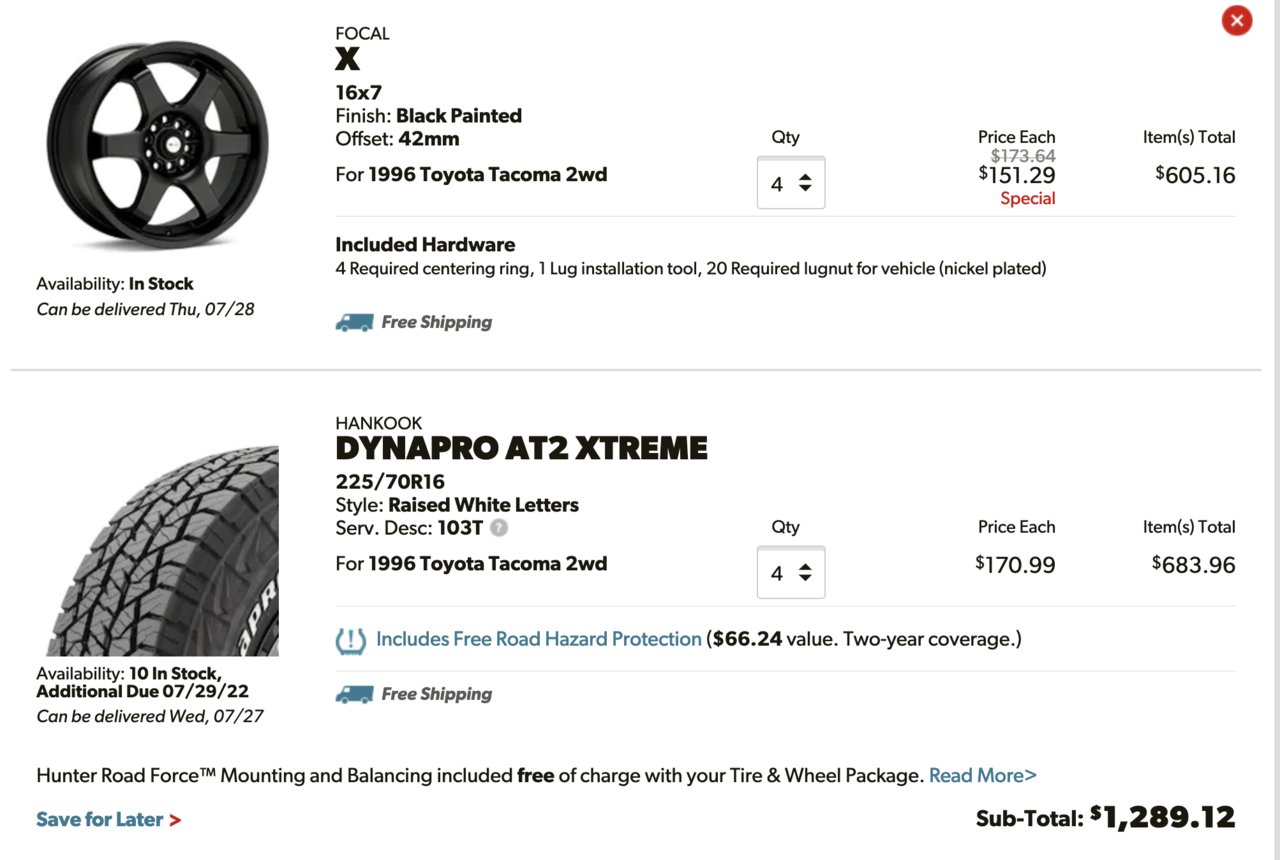Image resolution: width=1280 pixels, height=860 pixels.
Task: Click the FOCAL X product title
Action: point(347,60)
